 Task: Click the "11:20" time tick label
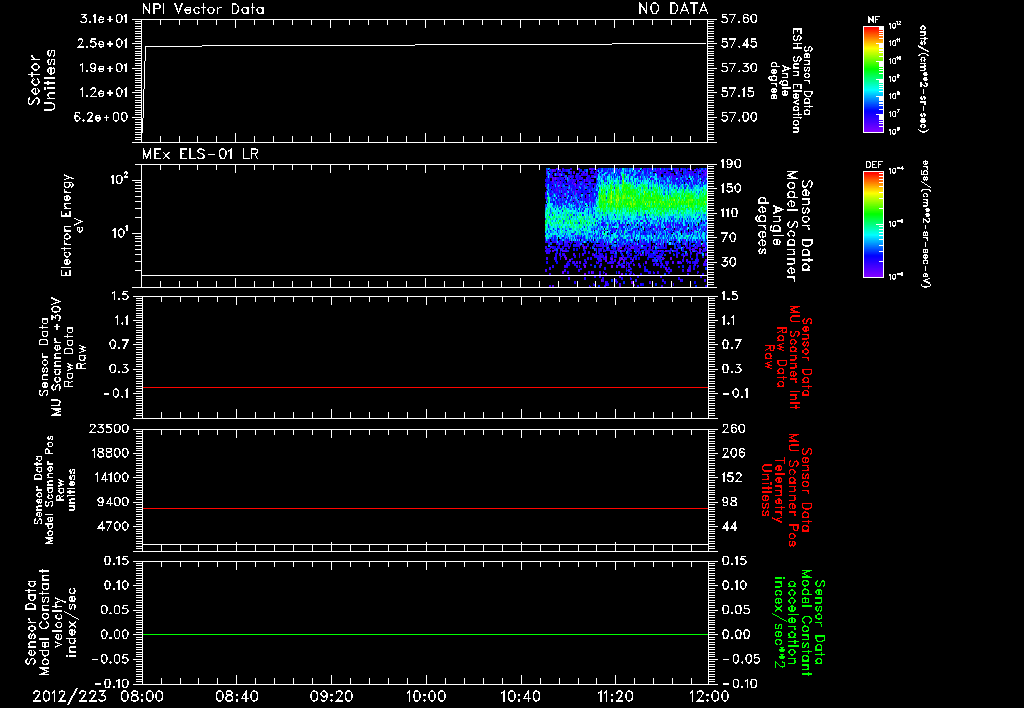[615, 696]
